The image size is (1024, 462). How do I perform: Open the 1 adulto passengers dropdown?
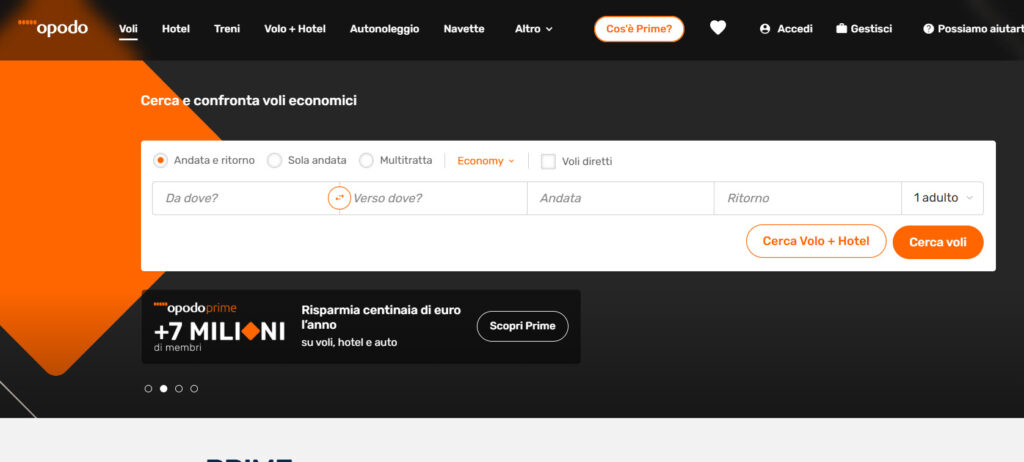point(942,198)
